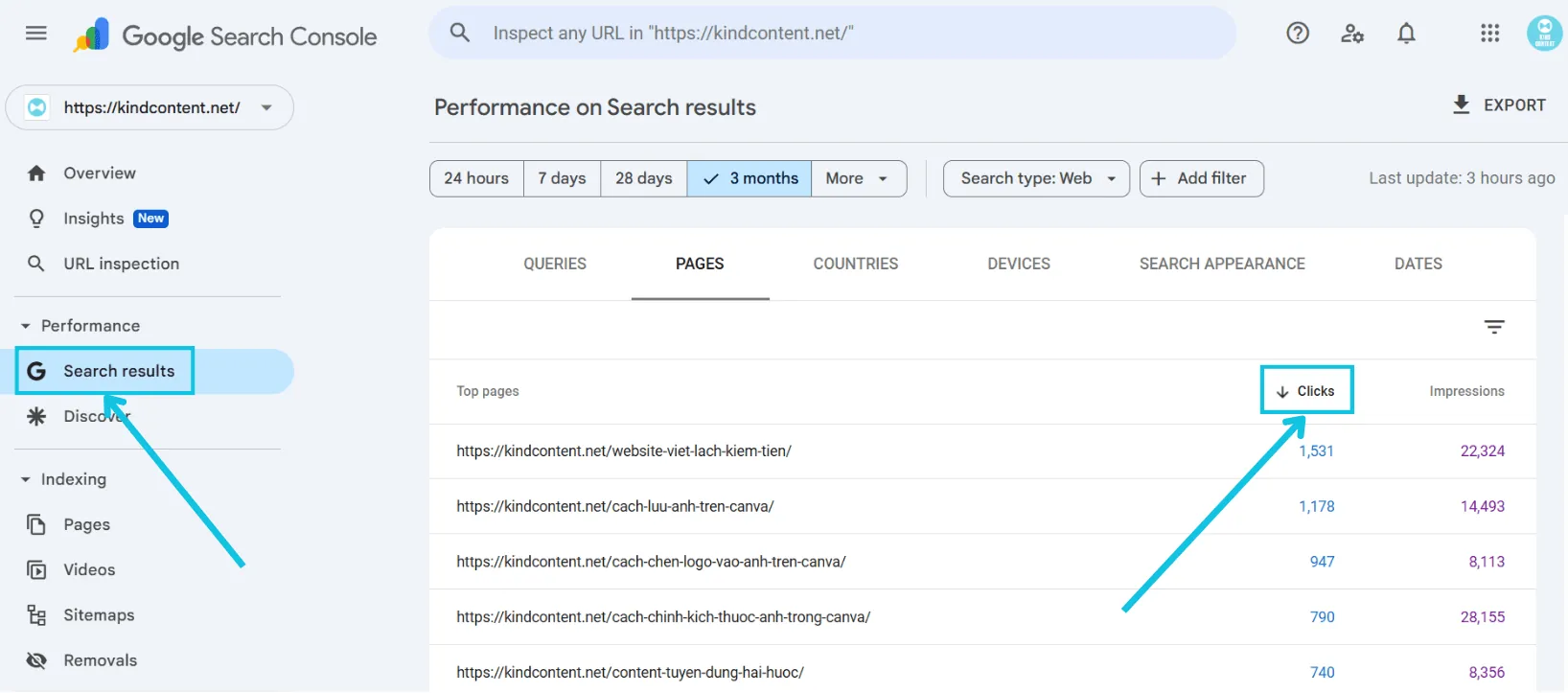Switch to the COUNTRIES tab

tap(856, 264)
